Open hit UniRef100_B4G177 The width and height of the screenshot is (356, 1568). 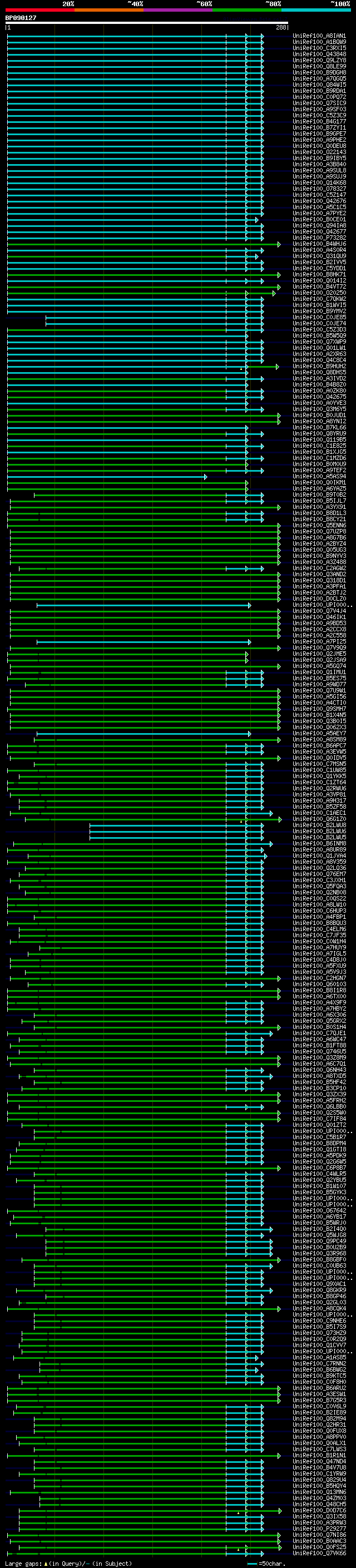coord(319,122)
